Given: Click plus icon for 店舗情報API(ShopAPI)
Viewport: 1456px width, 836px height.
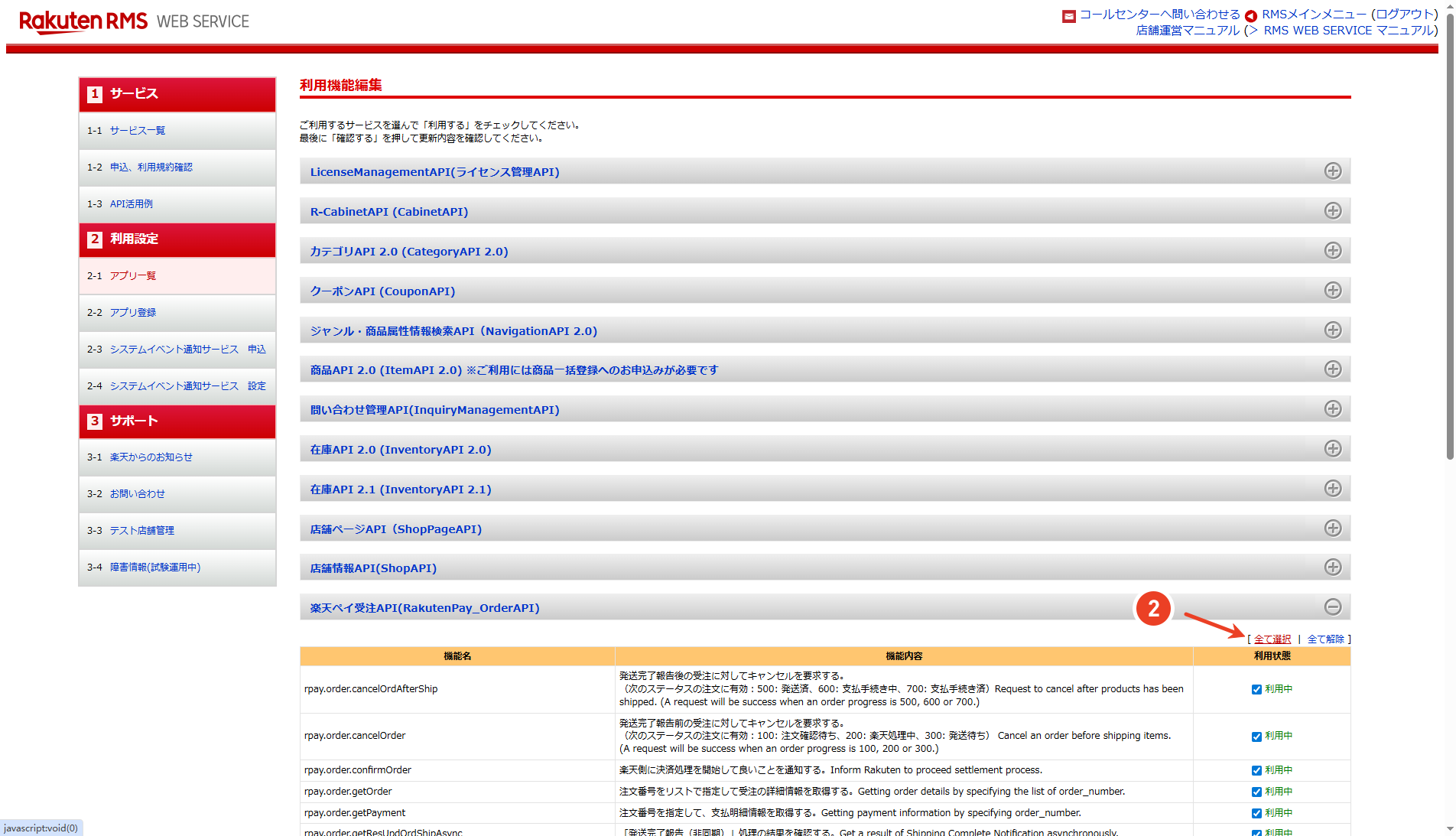Looking at the screenshot, I should click(1333, 568).
